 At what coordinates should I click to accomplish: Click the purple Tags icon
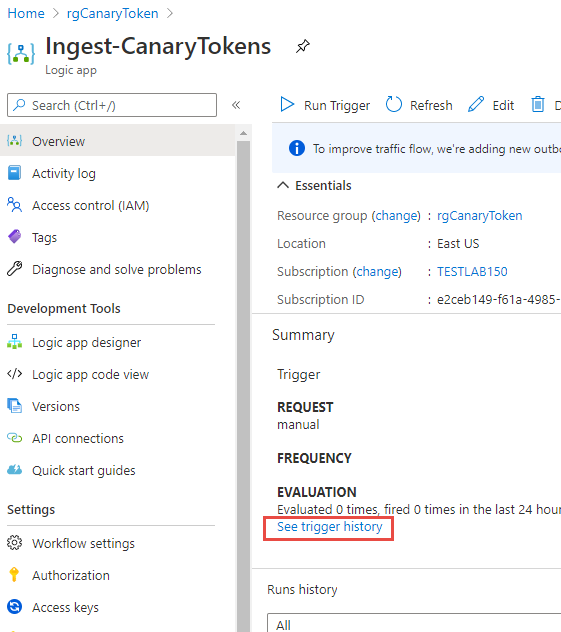[x=15, y=236]
